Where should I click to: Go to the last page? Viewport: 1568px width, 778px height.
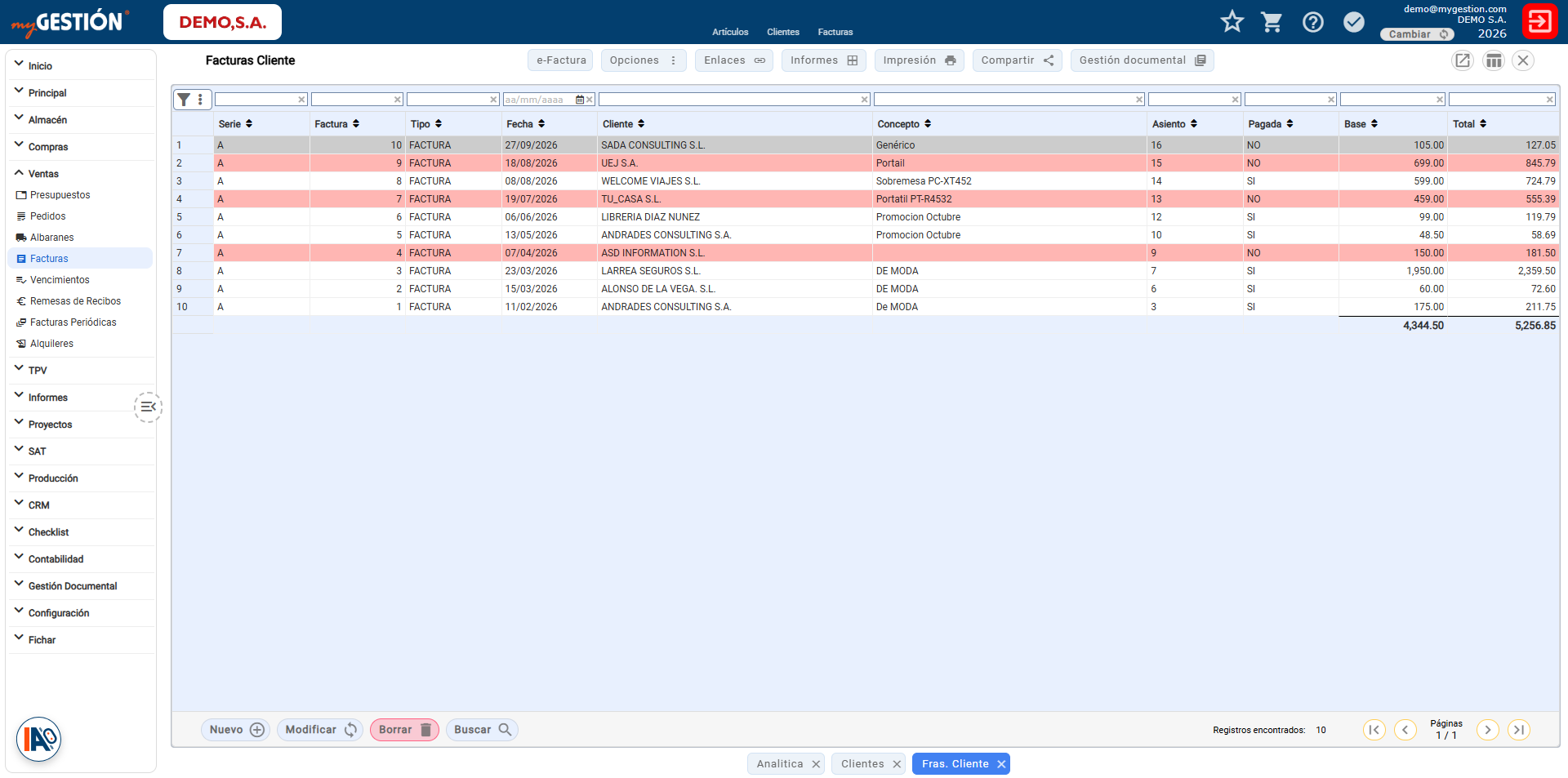1519,730
